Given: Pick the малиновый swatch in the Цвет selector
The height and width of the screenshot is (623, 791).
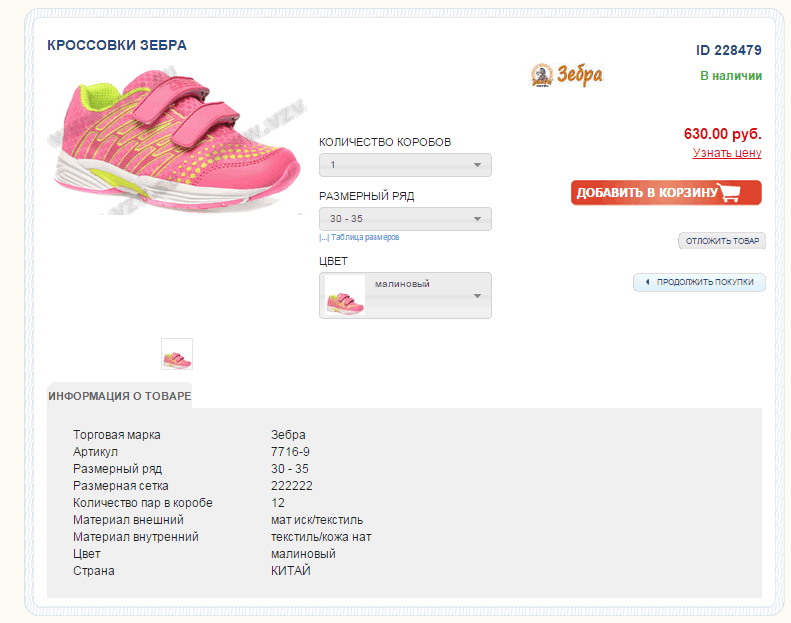Looking at the screenshot, I should pos(345,296).
